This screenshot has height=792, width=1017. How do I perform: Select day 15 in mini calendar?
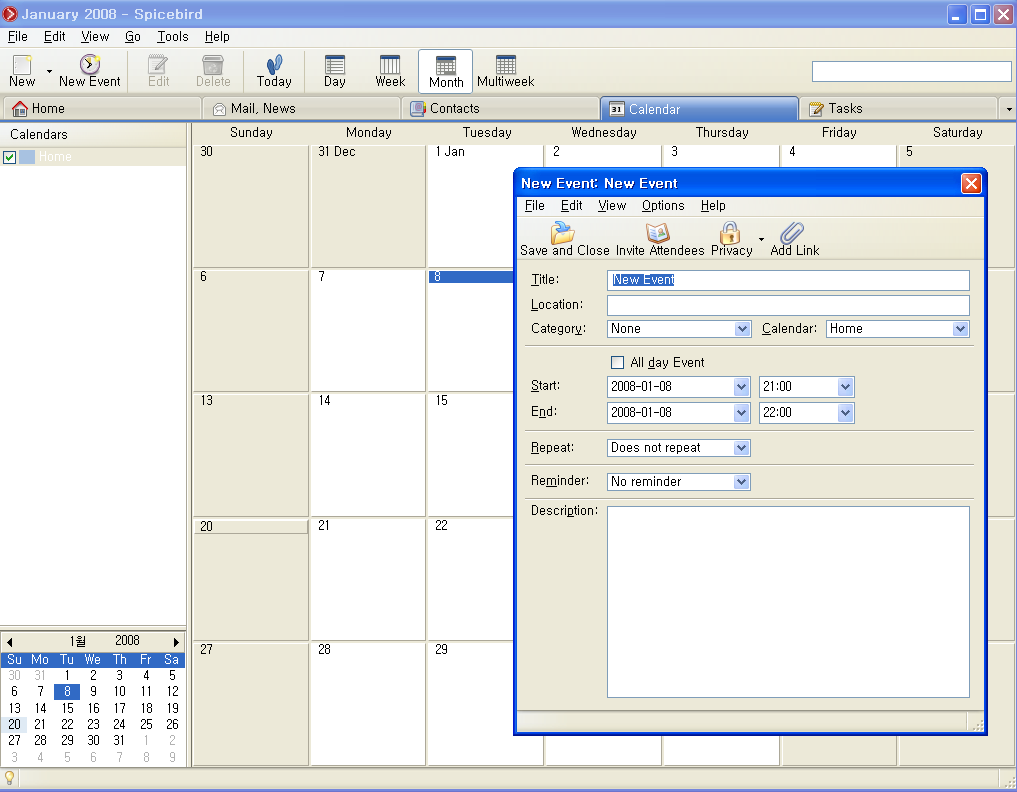pyautogui.click(x=67, y=708)
